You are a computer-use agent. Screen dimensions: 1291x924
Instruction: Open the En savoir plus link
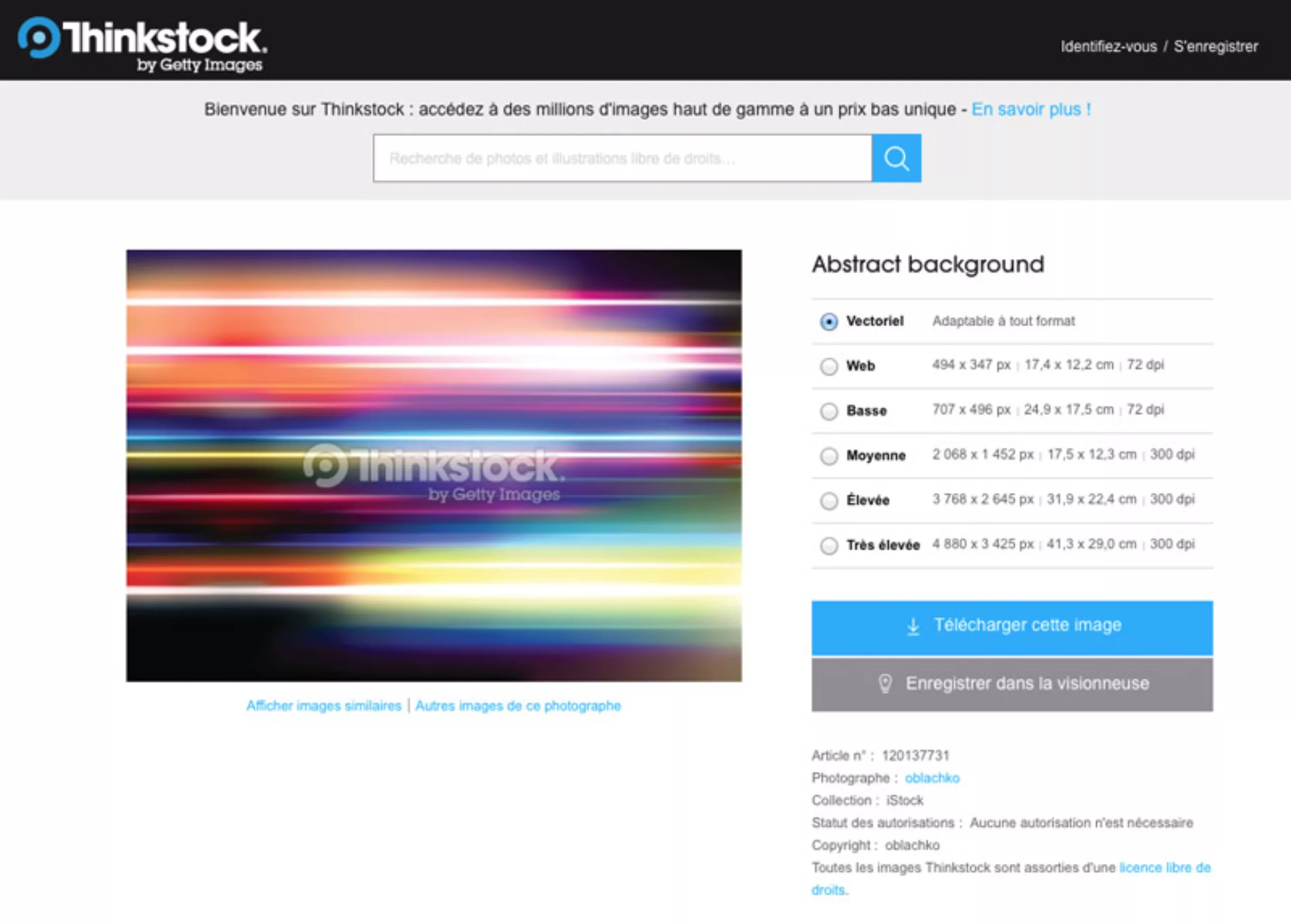pos(1031,109)
